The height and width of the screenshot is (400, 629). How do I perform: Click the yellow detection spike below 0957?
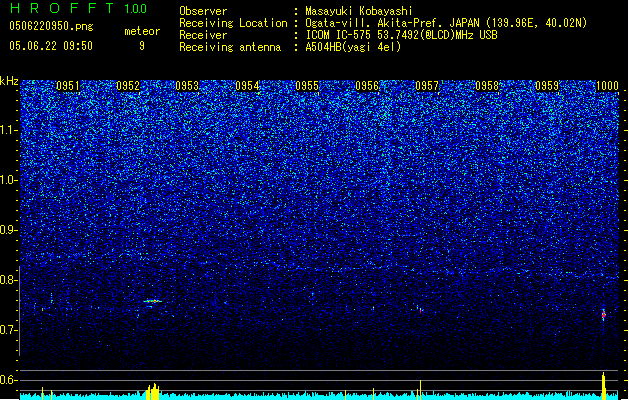[420, 390]
